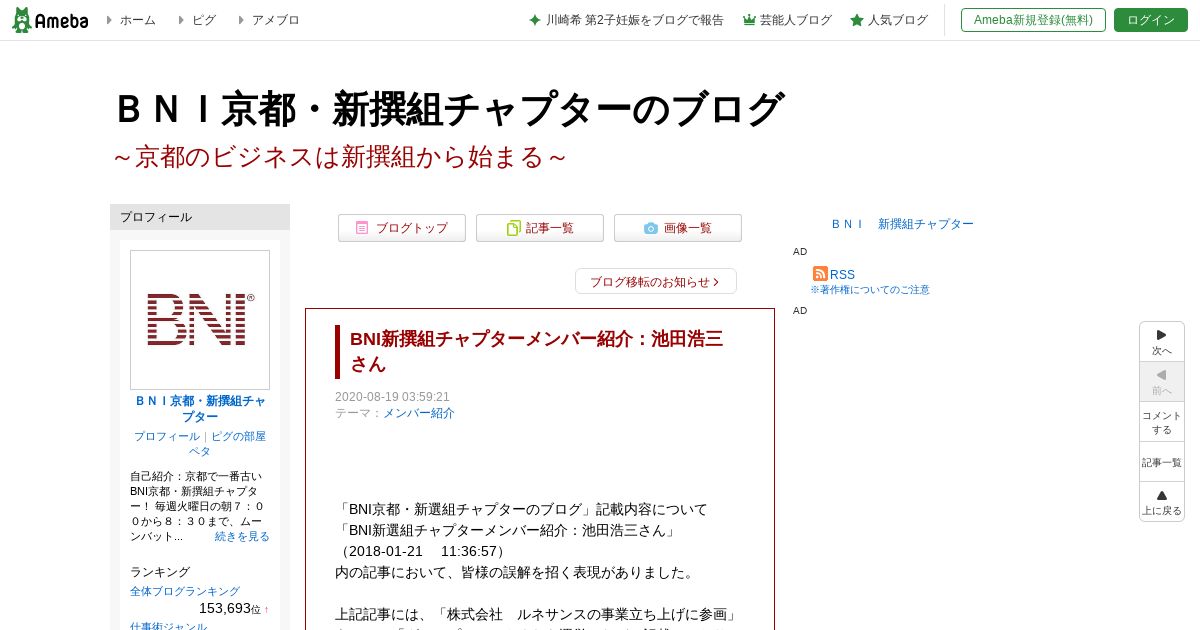Open 記事一覧 tab above article
This screenshot has height=630, width=1200.
540,228
